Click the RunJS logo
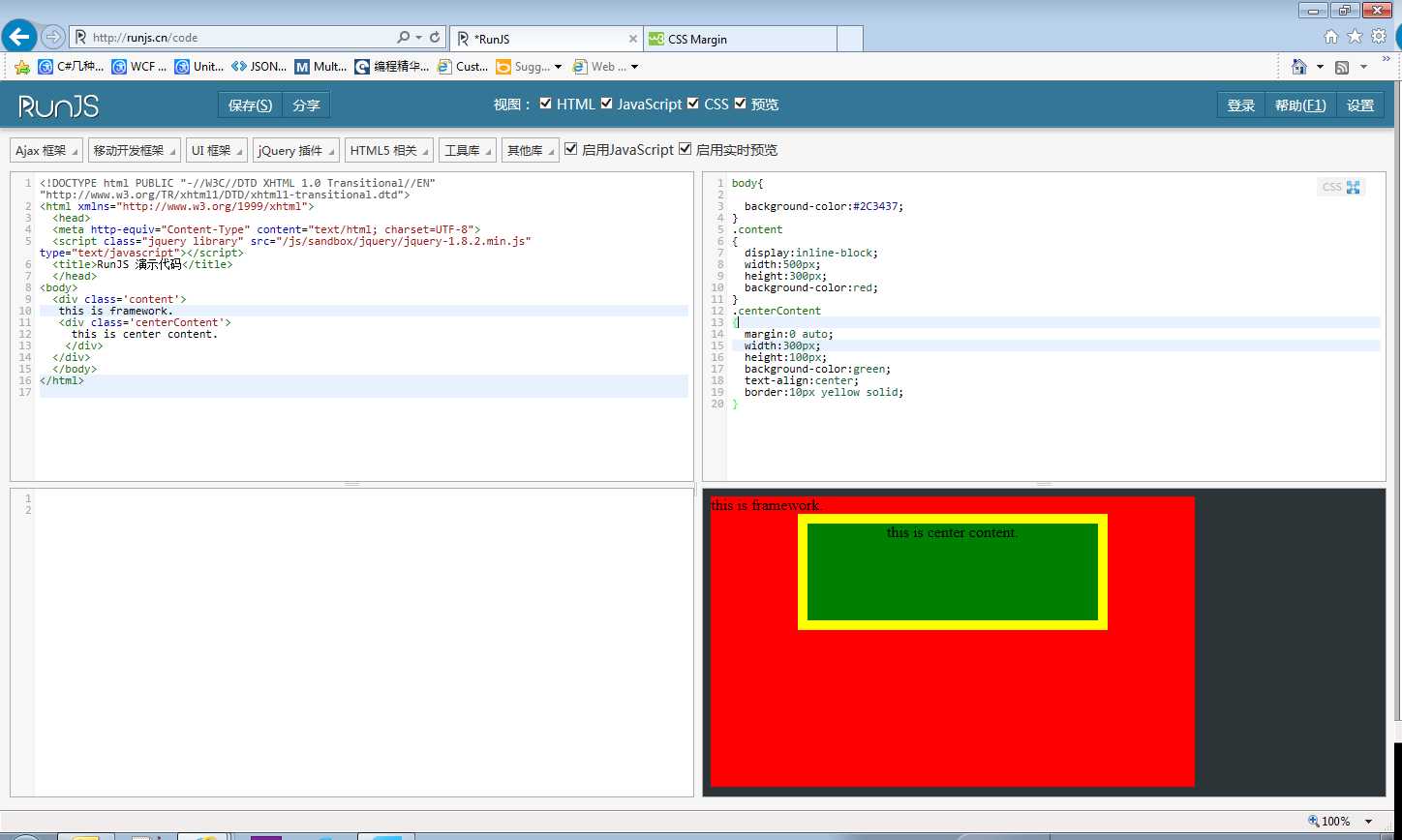Viewport: 1402px width, 840px height. 58,105
